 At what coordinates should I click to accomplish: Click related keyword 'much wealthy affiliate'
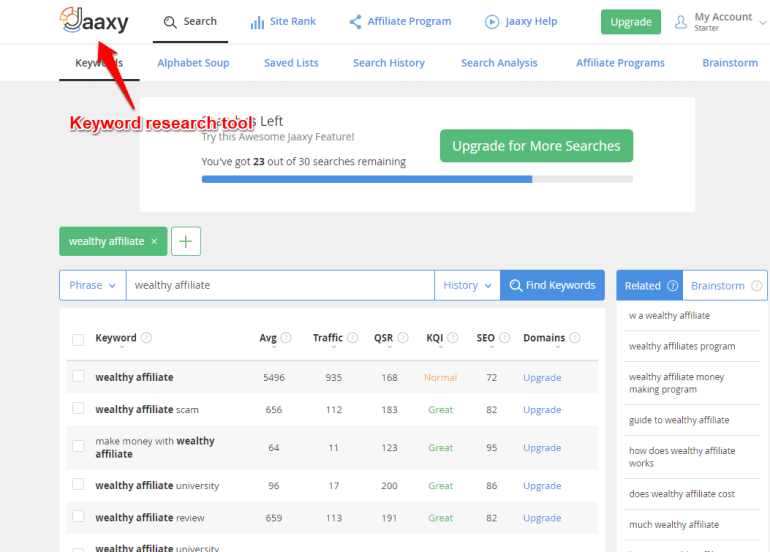click(x=674, y=524)
